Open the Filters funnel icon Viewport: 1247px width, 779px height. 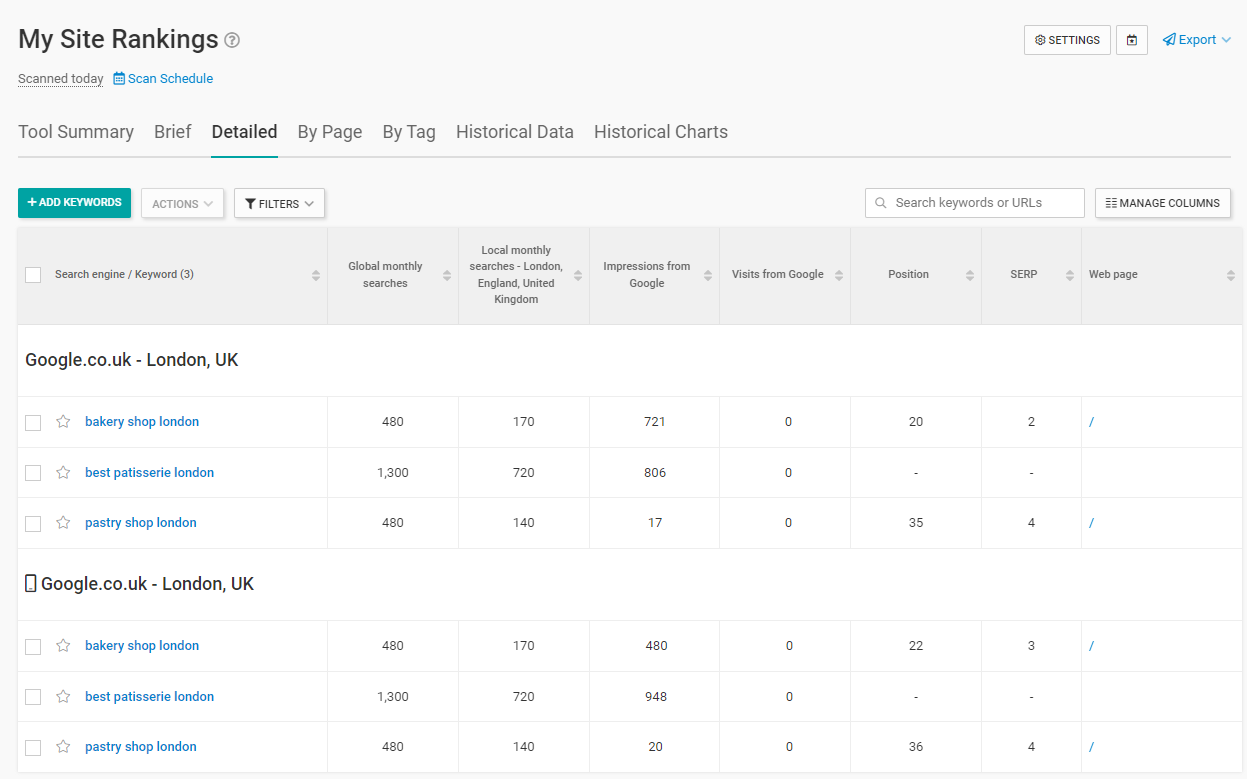pos(252,203)
